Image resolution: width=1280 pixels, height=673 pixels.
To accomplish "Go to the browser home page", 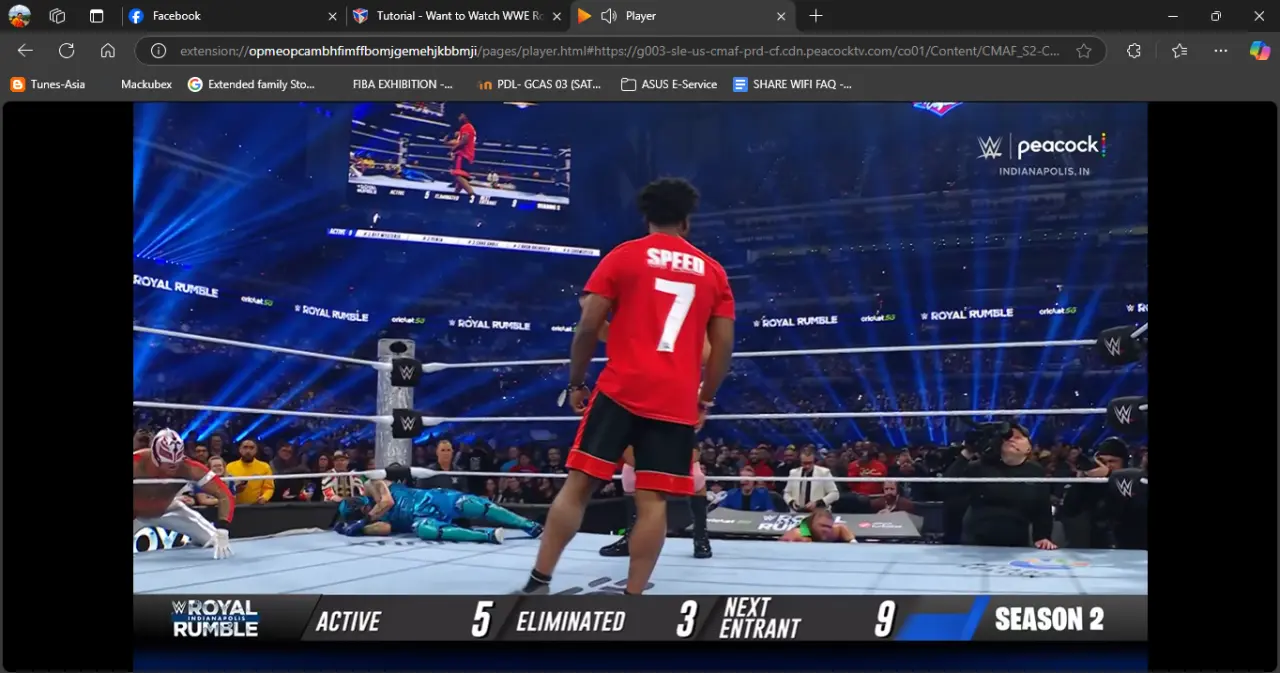I will click(x=108, y=50).
